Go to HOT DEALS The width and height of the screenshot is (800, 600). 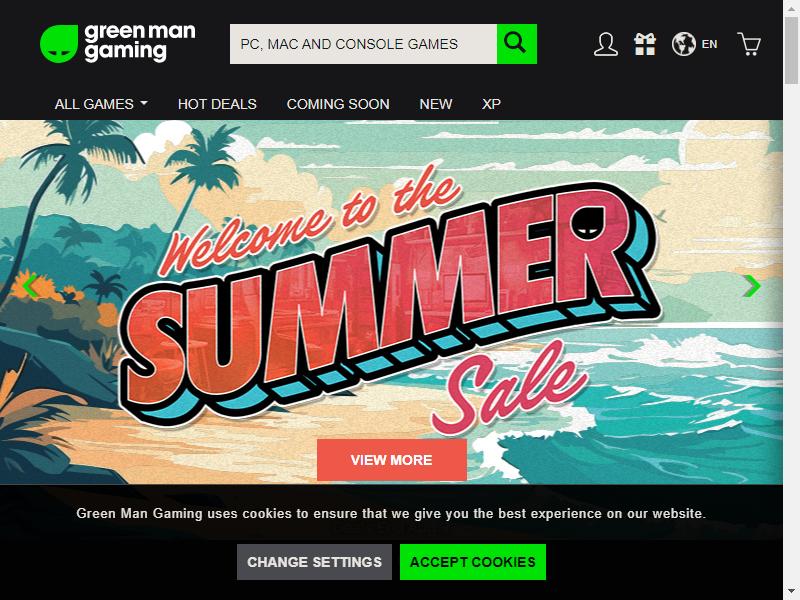217,104
